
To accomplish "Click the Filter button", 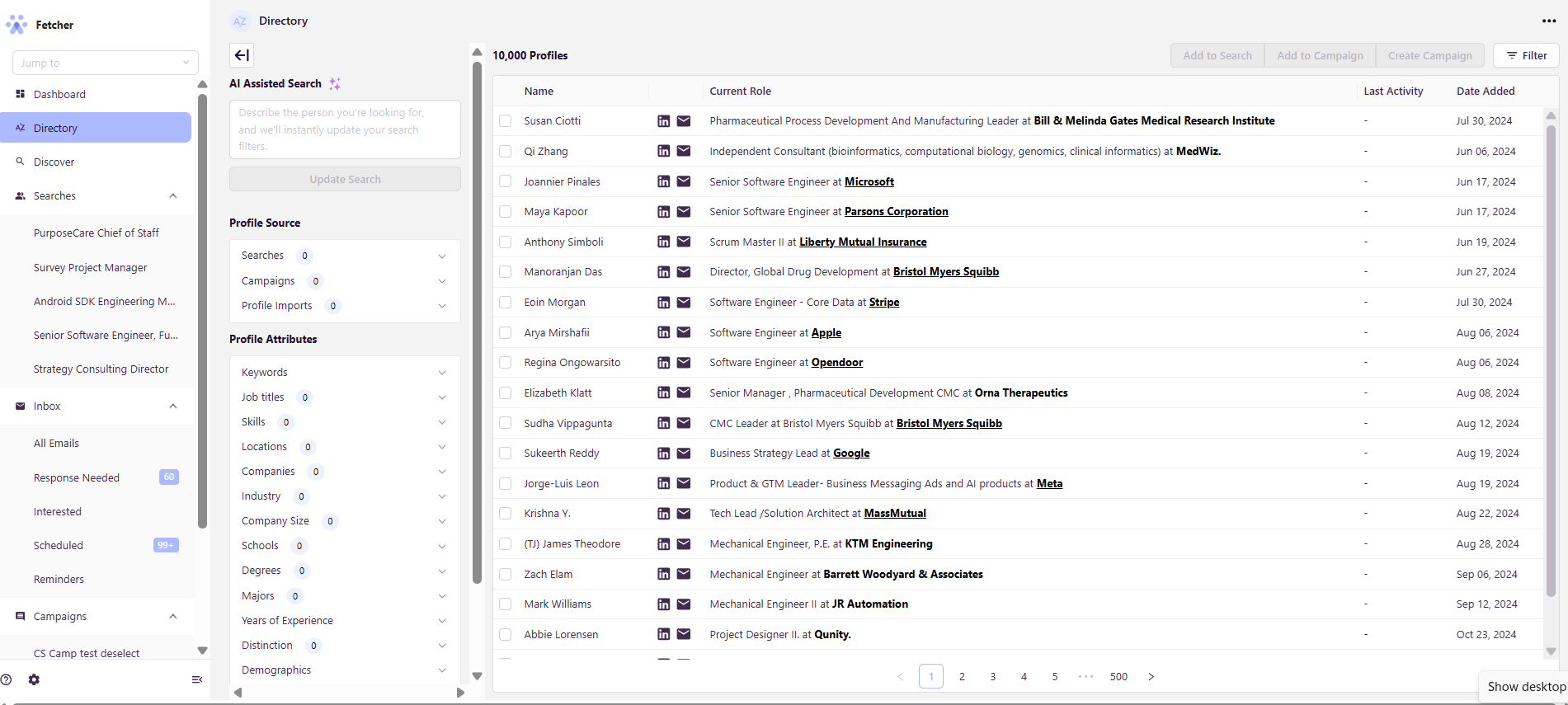I will (x=1526, y=55).
